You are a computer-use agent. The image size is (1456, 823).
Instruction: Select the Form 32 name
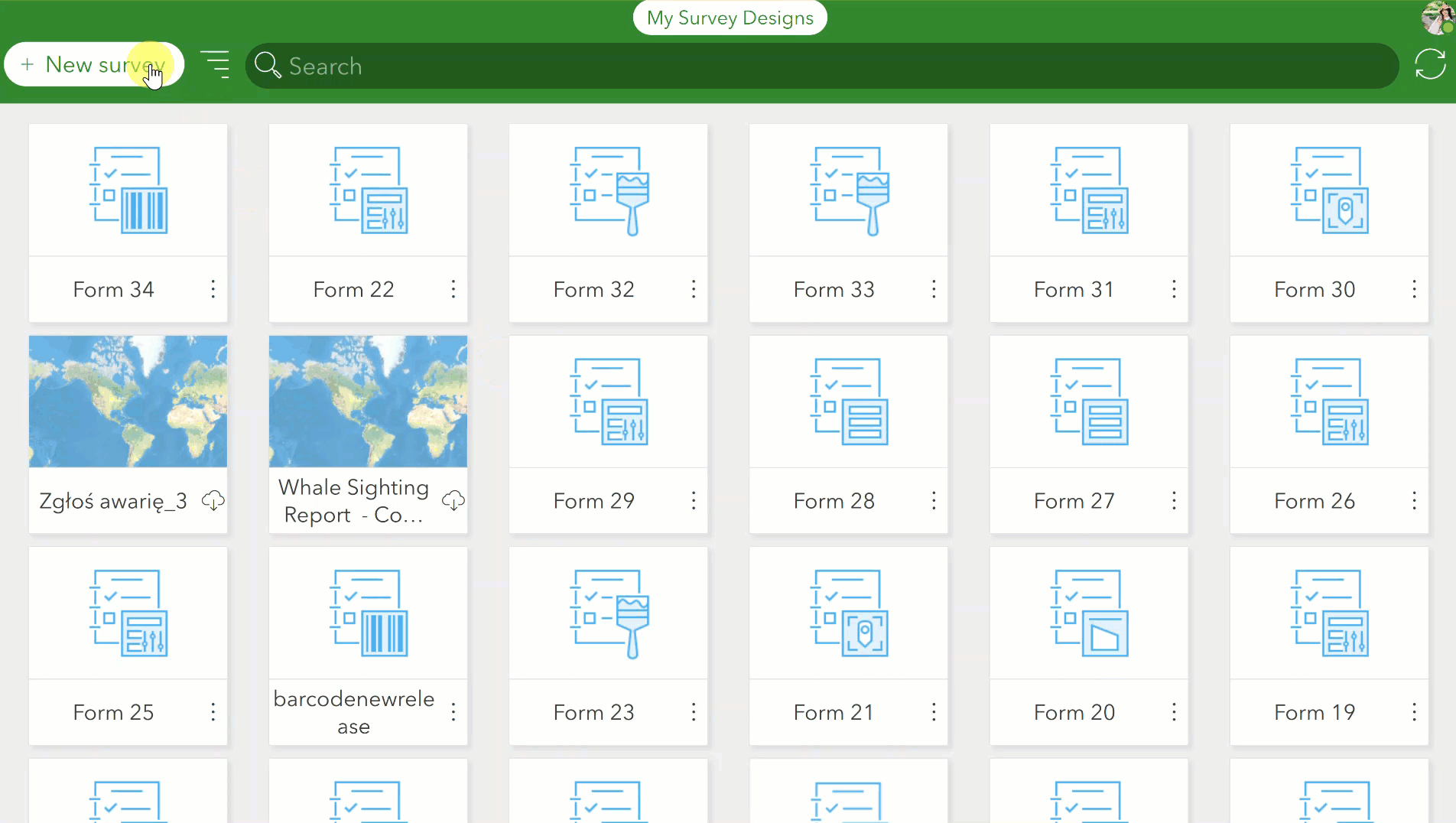coord(593,289)
